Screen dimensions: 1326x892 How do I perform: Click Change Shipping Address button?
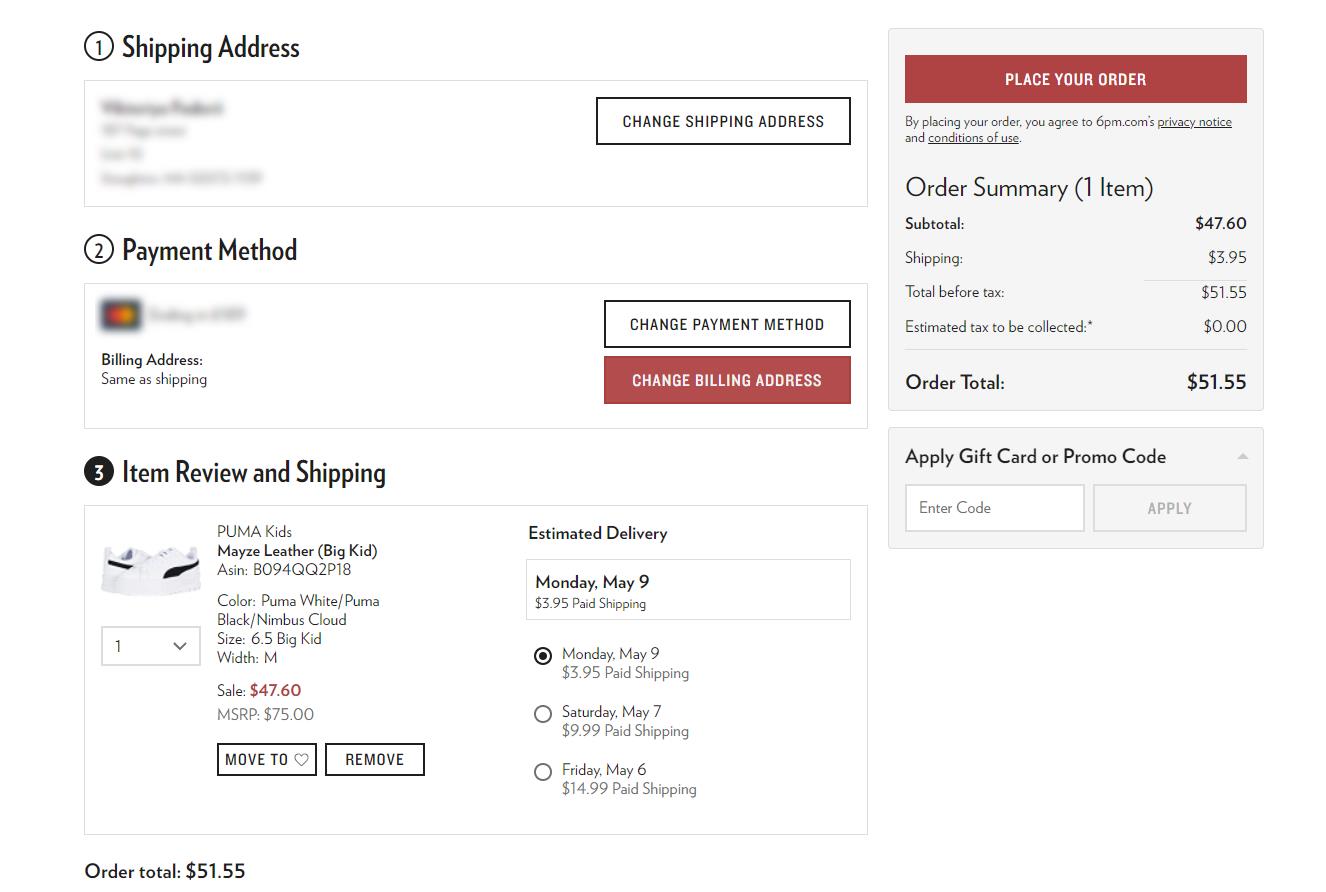tap(723, 121)
